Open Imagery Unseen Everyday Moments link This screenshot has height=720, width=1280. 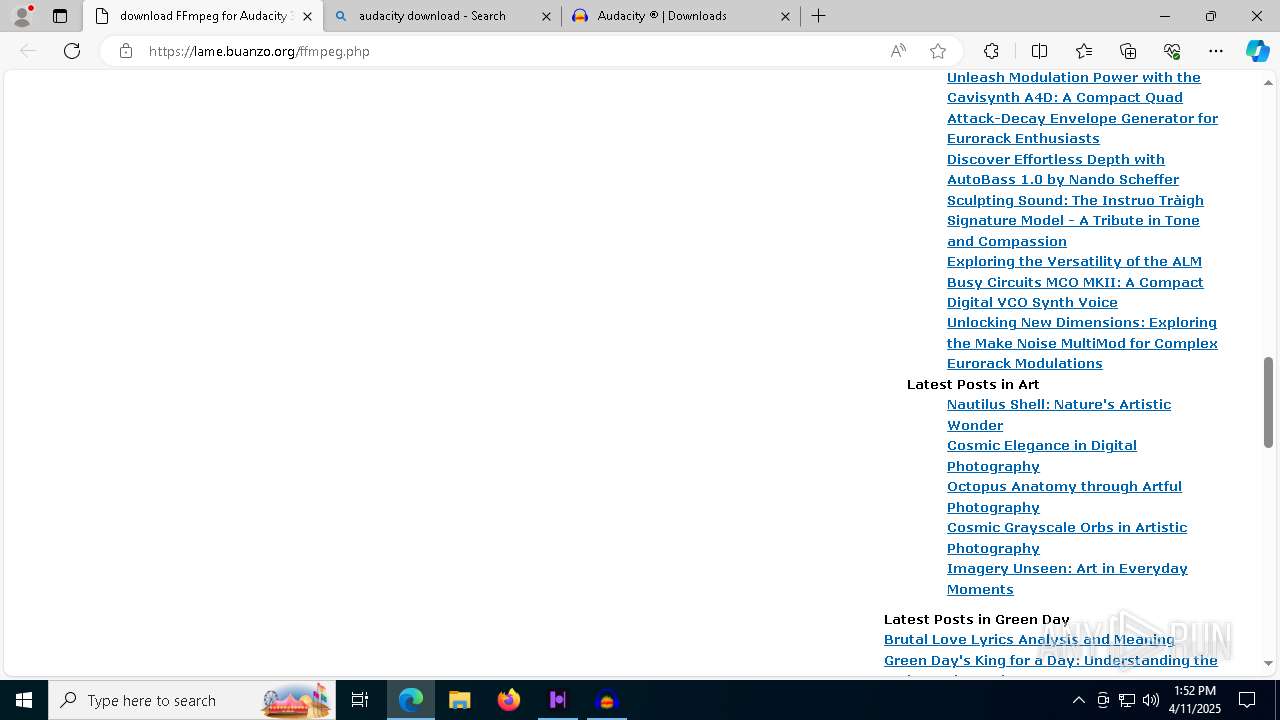[x=1067, y=579]
